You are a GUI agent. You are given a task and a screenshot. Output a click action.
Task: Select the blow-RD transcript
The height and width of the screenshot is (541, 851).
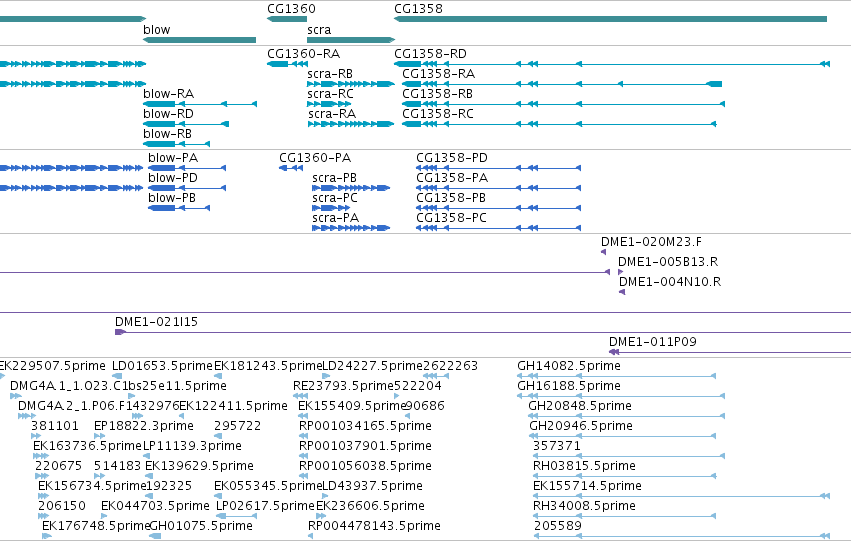tap(186, 124)
